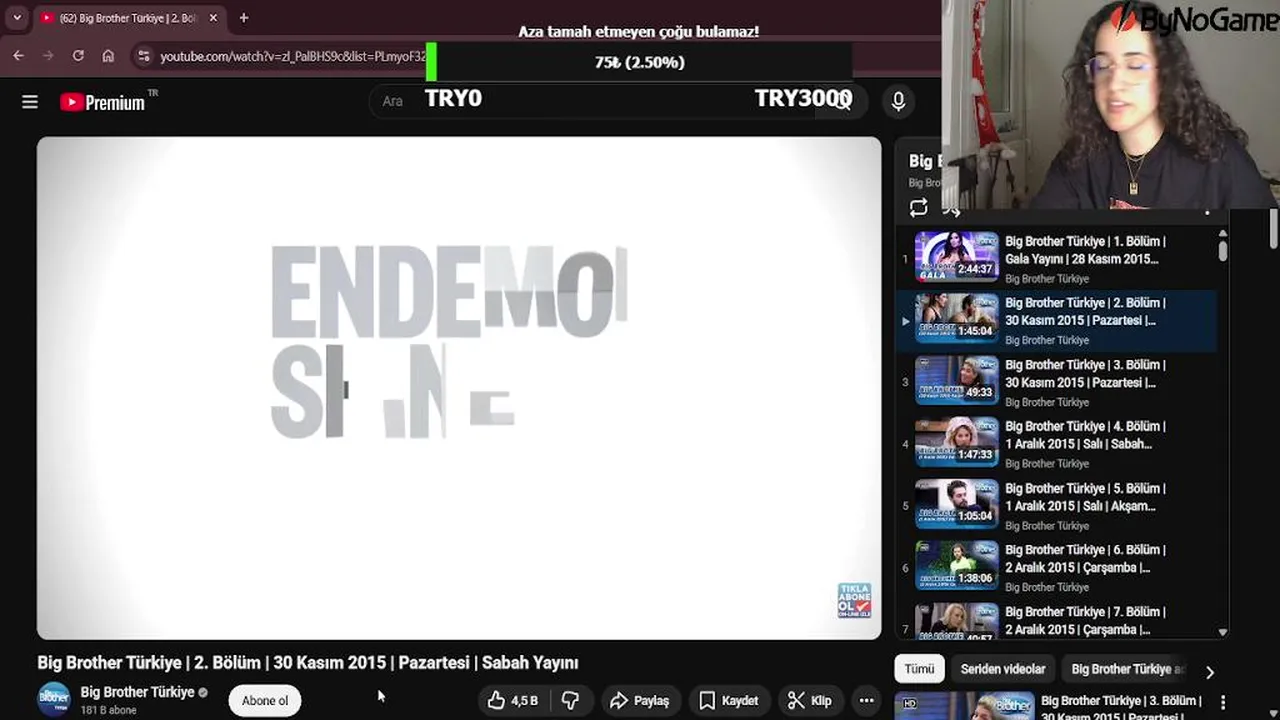Open the playlist video 1. Bölüm Gala Yayını thumbnail
This screenshot has height=720, width=1280.
click(957, 257)
